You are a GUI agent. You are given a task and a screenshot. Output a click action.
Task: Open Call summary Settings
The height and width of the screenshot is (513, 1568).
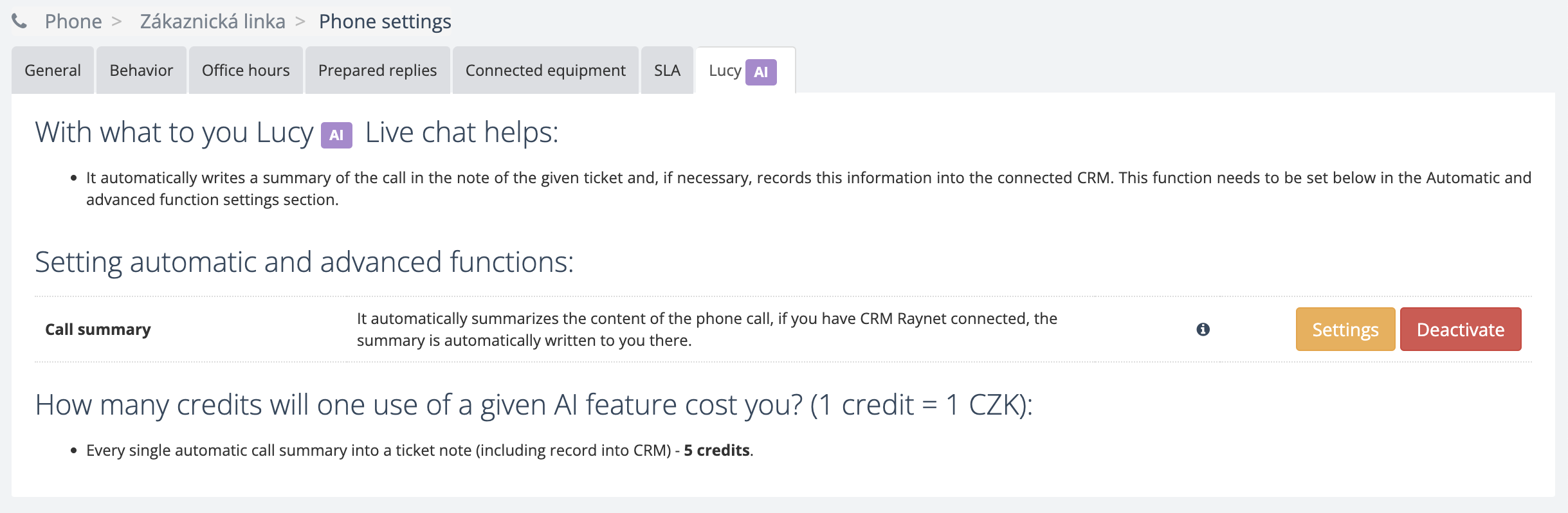coord(1345,329)
